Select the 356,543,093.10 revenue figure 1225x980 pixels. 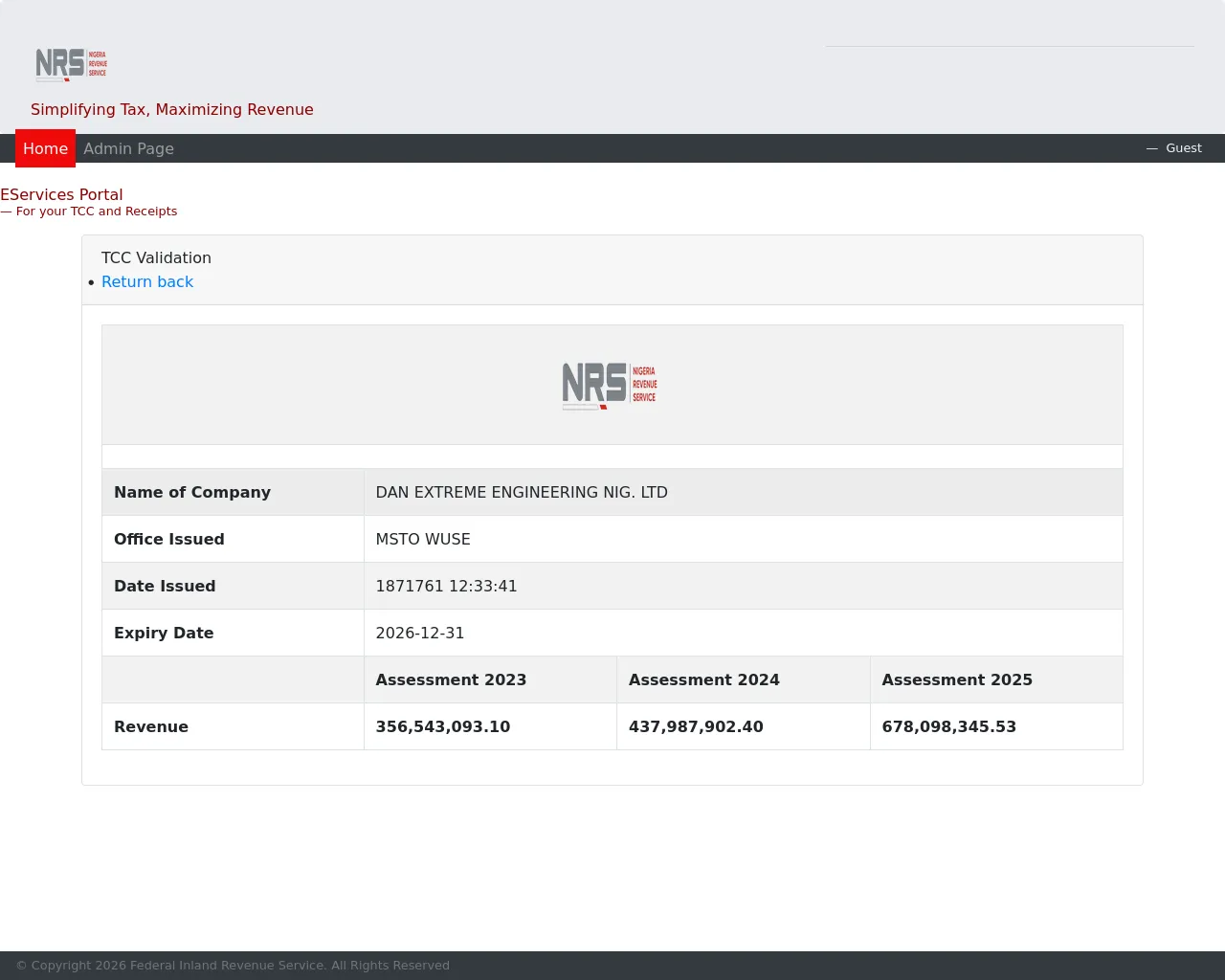pos(443,726)
